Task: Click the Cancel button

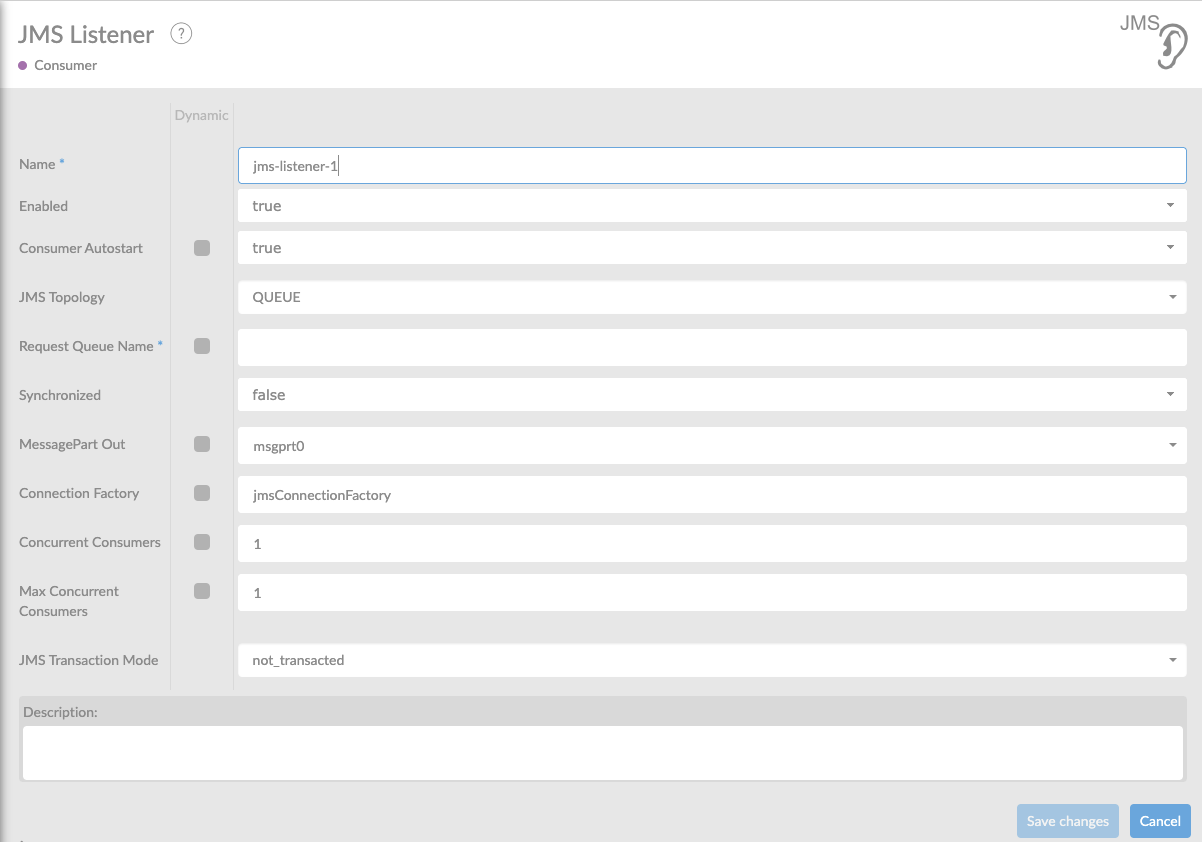Action: click(x=1160, y=821)
